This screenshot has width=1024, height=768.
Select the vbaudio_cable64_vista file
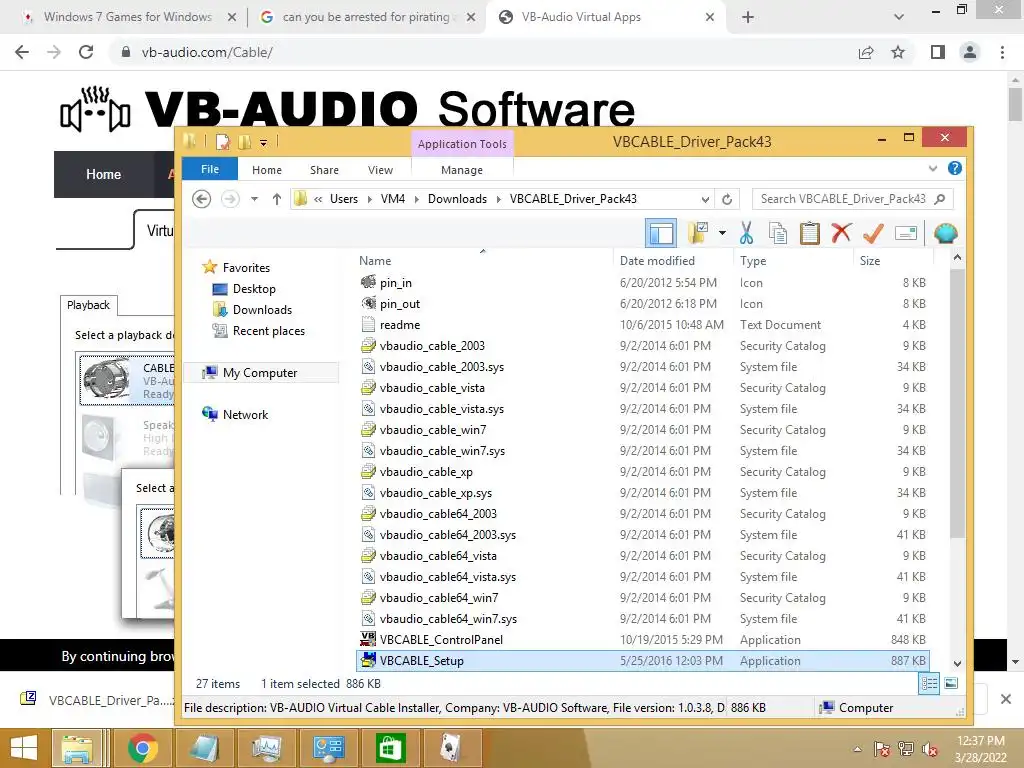click(438, 556)
